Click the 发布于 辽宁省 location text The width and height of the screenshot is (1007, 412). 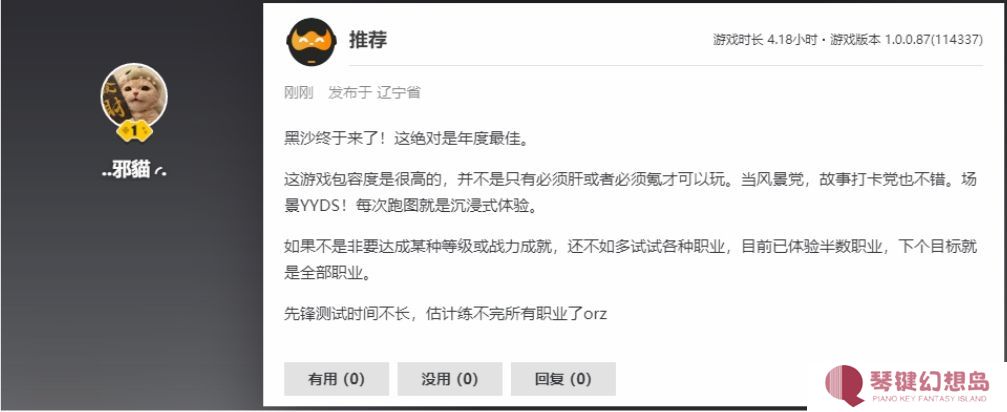click(x=374, y=93)
